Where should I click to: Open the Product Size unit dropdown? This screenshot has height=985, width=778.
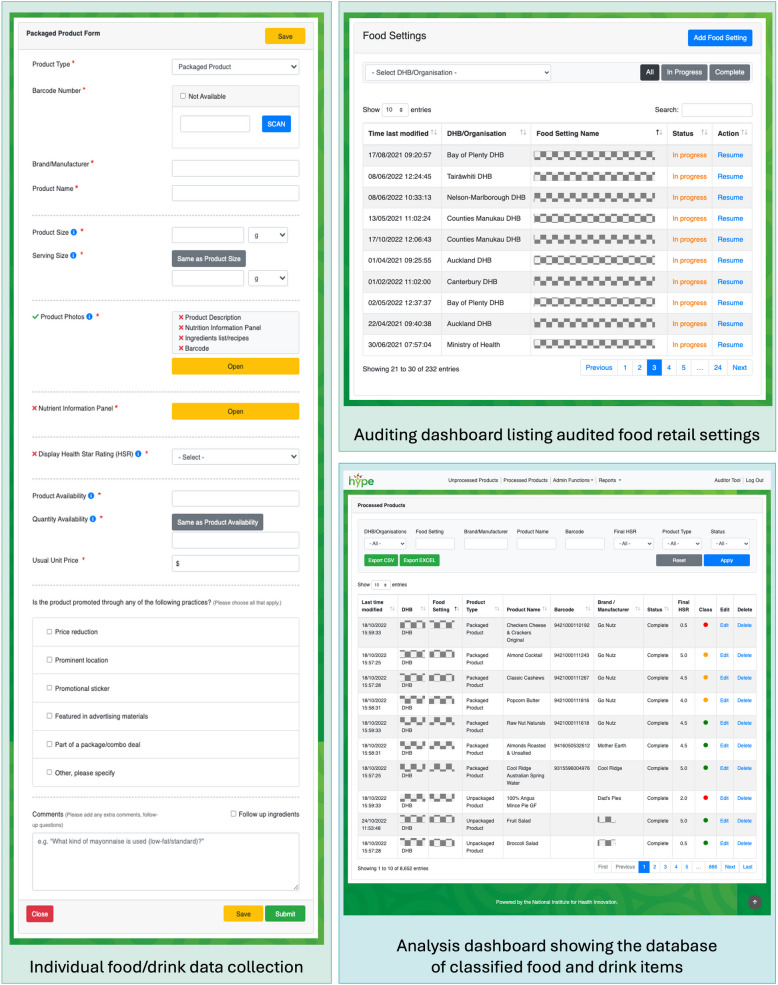click(268, 235)
